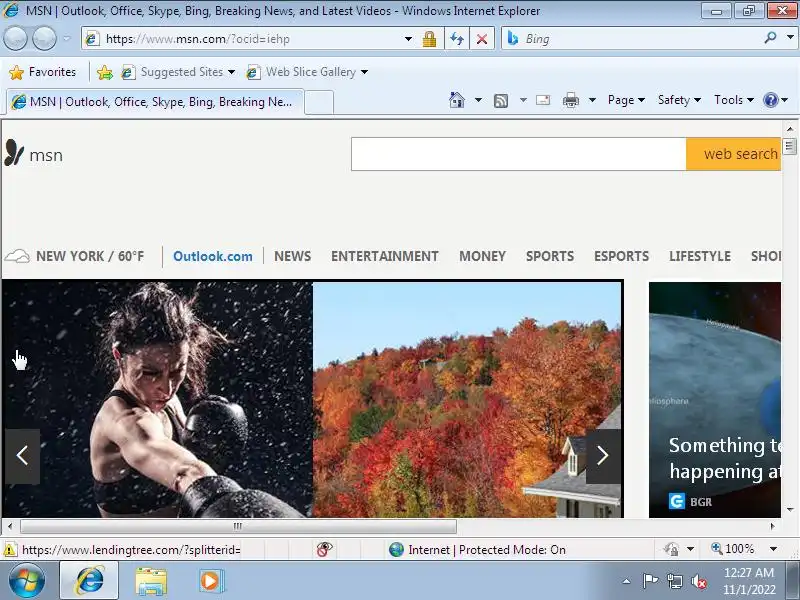This screenshot has height=600, width=800.
Task: Click the 100% zoom level button
Action: tap(732, 549)
